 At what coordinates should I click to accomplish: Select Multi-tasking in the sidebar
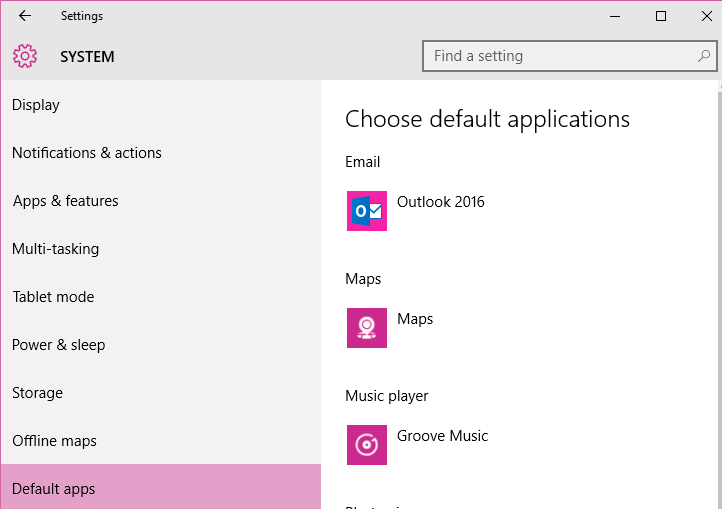pyautogui.click(x=55, y=249)
